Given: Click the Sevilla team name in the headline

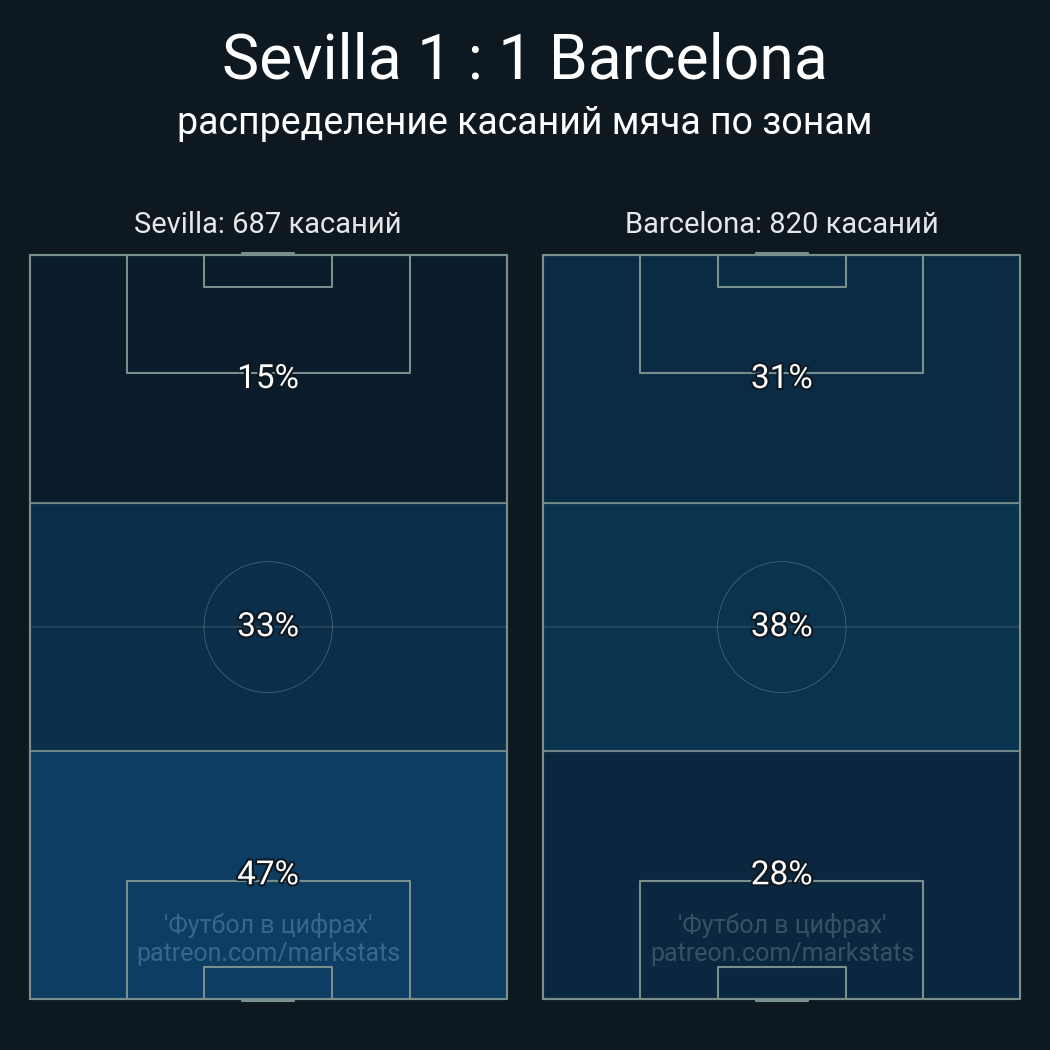Looking at the screenshot, I should pos(310,58).
